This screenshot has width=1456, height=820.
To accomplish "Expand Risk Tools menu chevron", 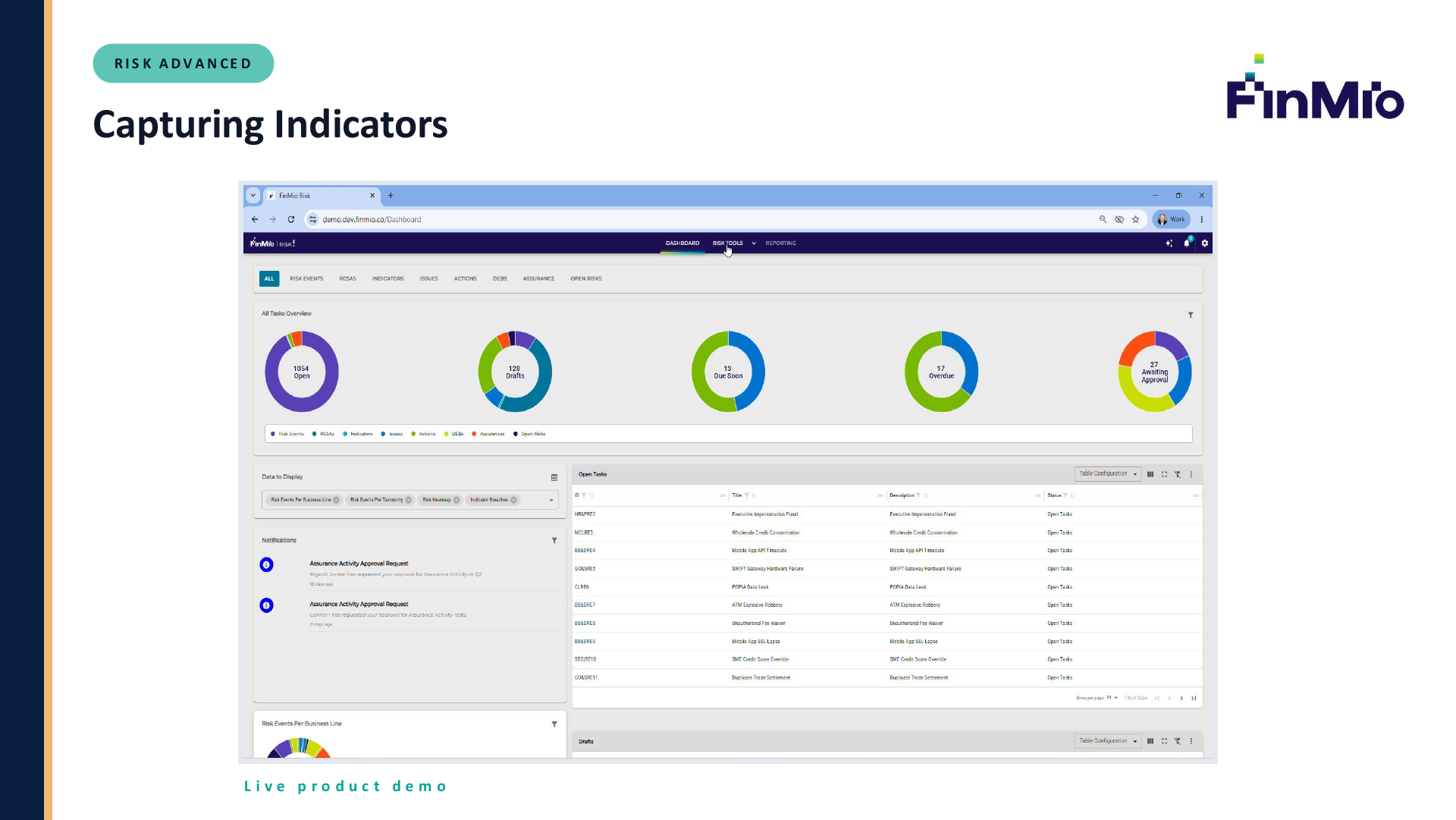I will pos(754,243).
